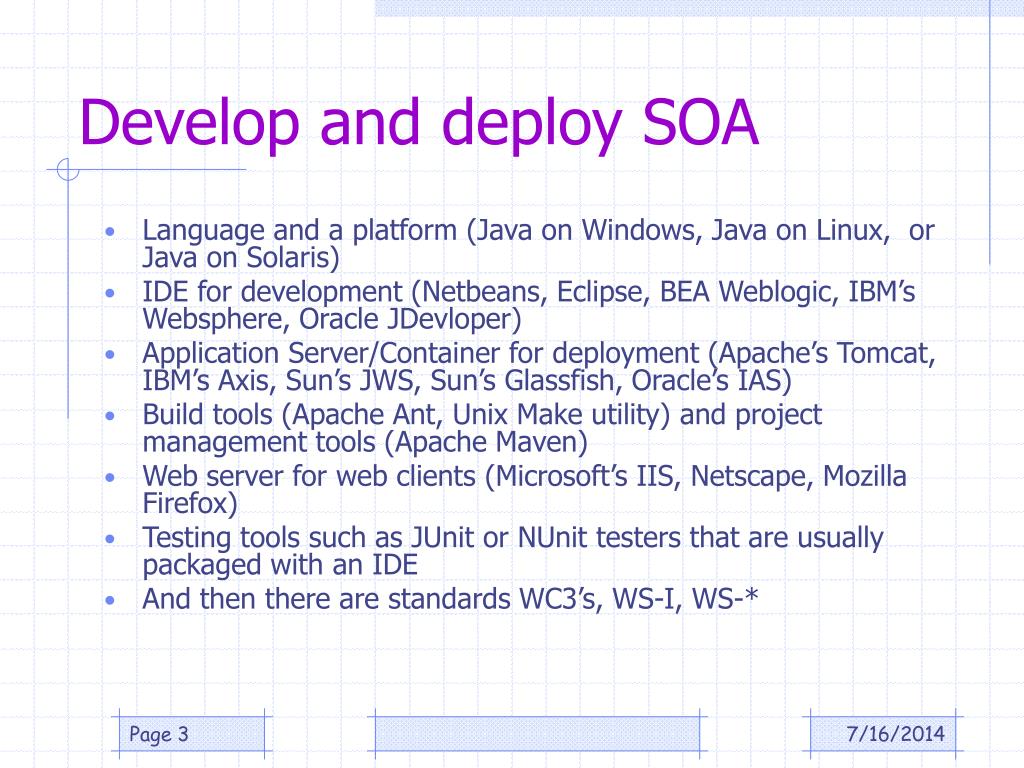This screenshot has width=1024, height=768.
Task: Select the 'Testing tools such as JUnit' line
Action: pyautogui.click(x=513, y=538)
